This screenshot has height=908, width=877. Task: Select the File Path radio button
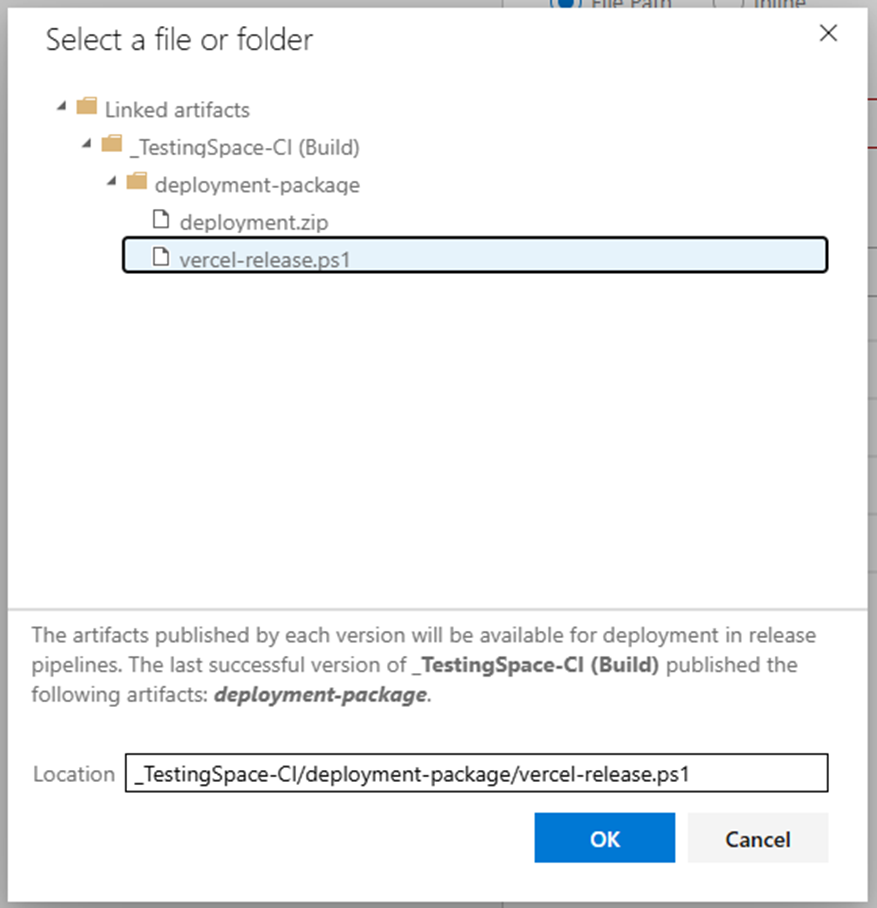563,3
